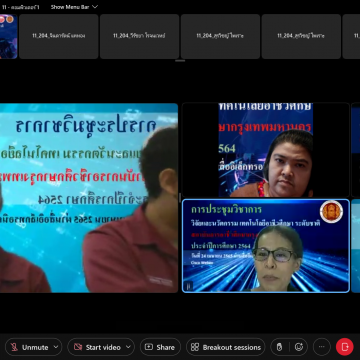The height and width of the screenshot is (360, 360).
Task: Start video with the camera button
Action: coord(97,347)
